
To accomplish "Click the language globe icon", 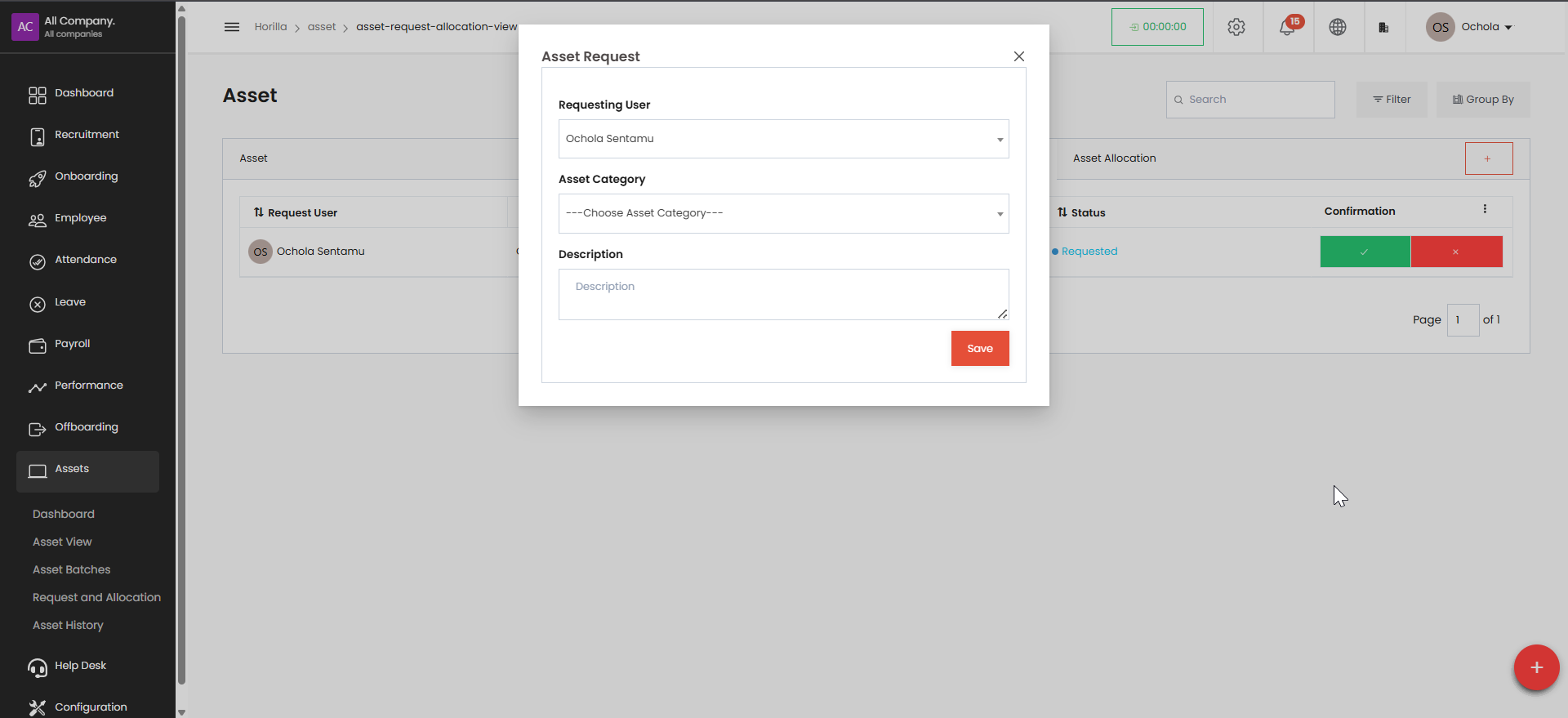I will coord(1338,27).
